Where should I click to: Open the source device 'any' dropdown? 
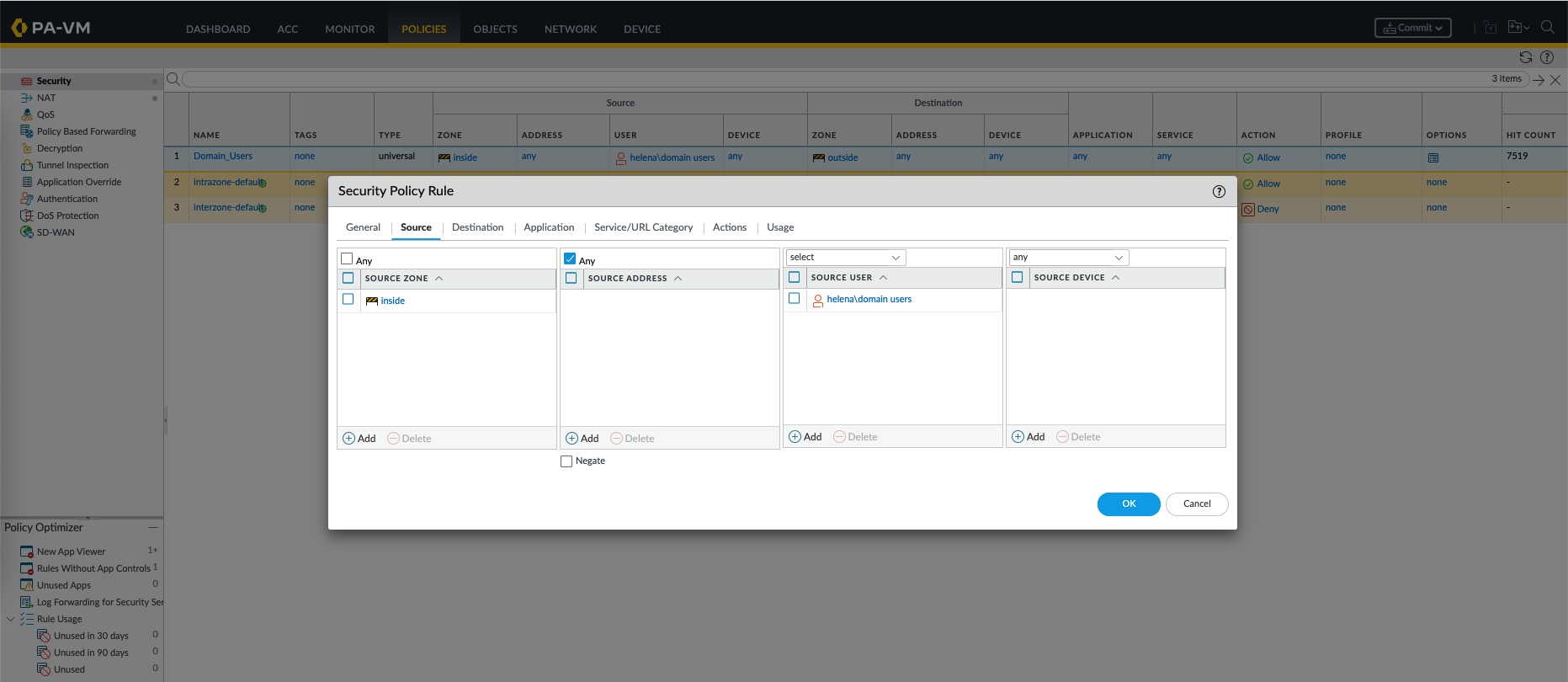1067,258
